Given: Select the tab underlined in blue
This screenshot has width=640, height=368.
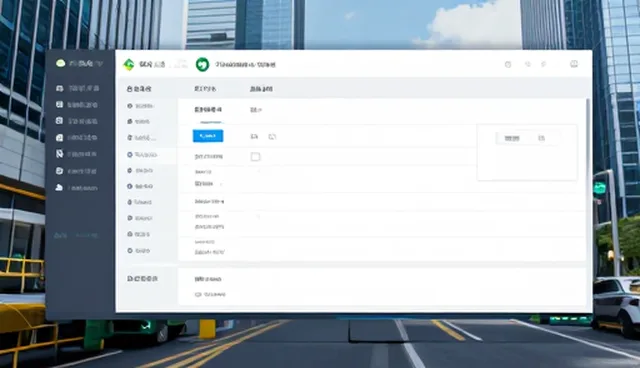Looking at the screenshot, I should 208,110.
